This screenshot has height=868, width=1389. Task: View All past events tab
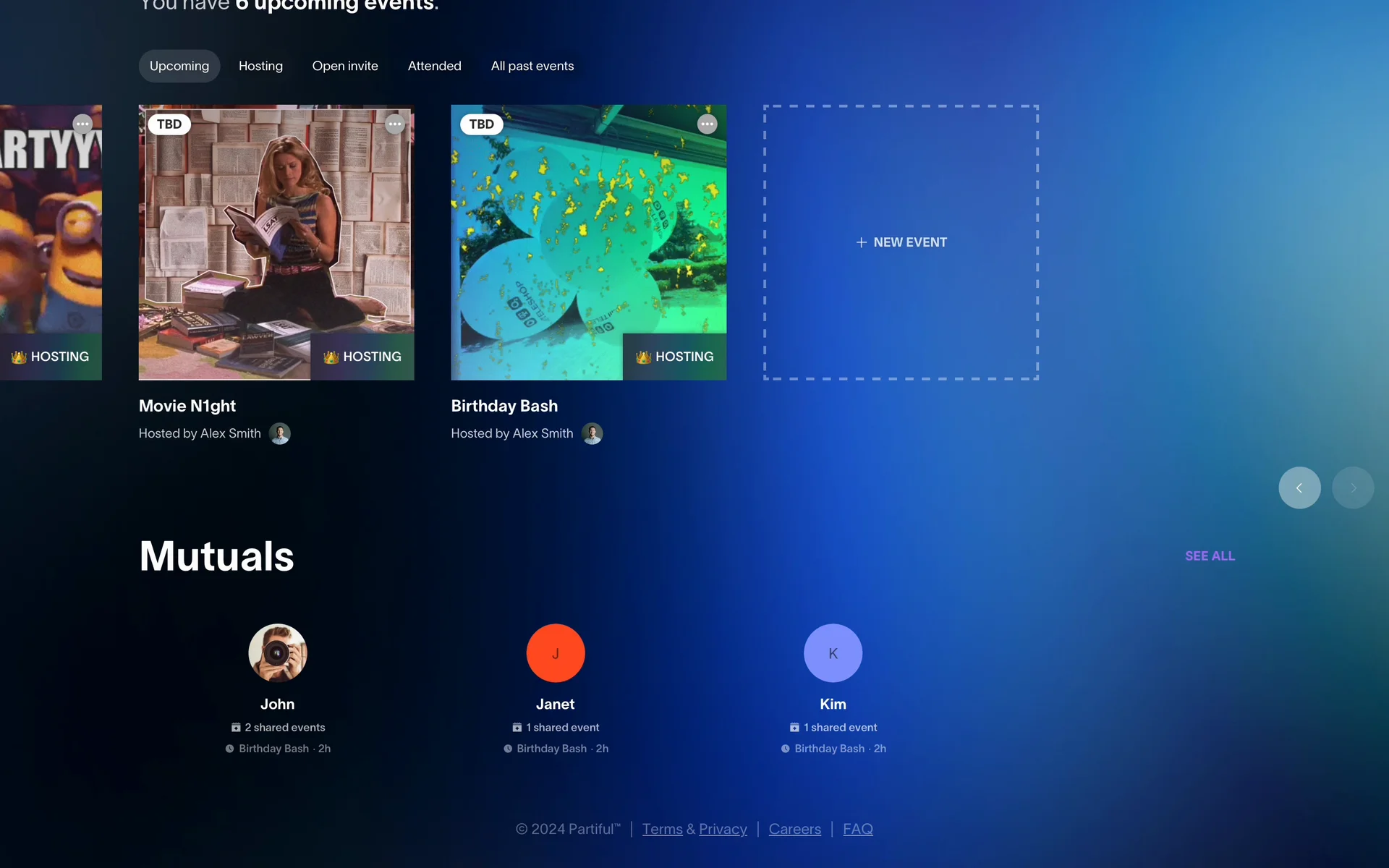click(x=532, y=66)
